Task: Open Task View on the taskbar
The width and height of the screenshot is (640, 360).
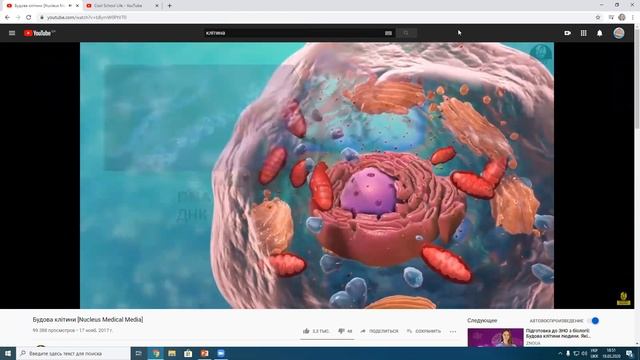Action: pos(139,353)
